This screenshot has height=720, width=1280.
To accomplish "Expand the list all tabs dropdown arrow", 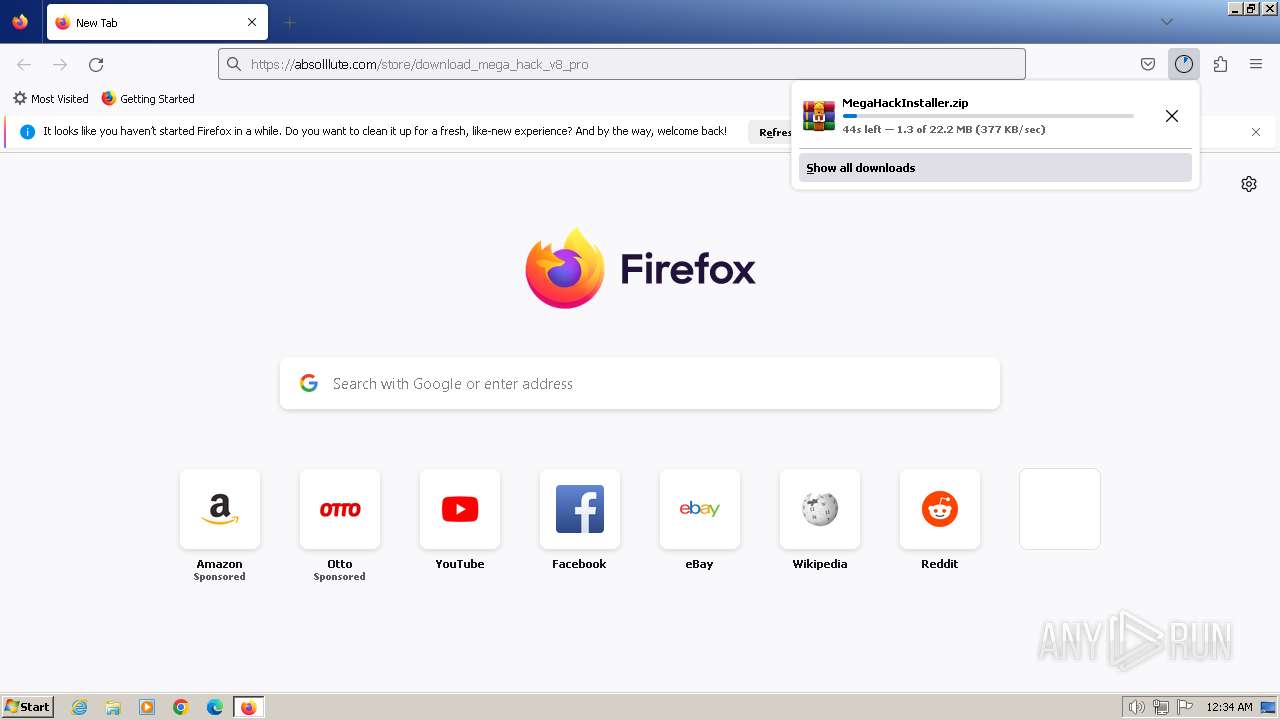I will [1166, 22].
